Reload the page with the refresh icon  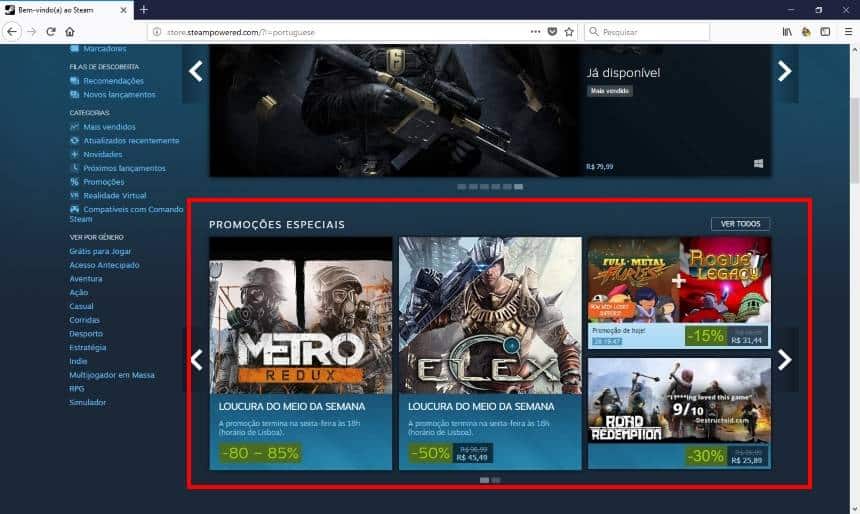(x=51, y=32)
